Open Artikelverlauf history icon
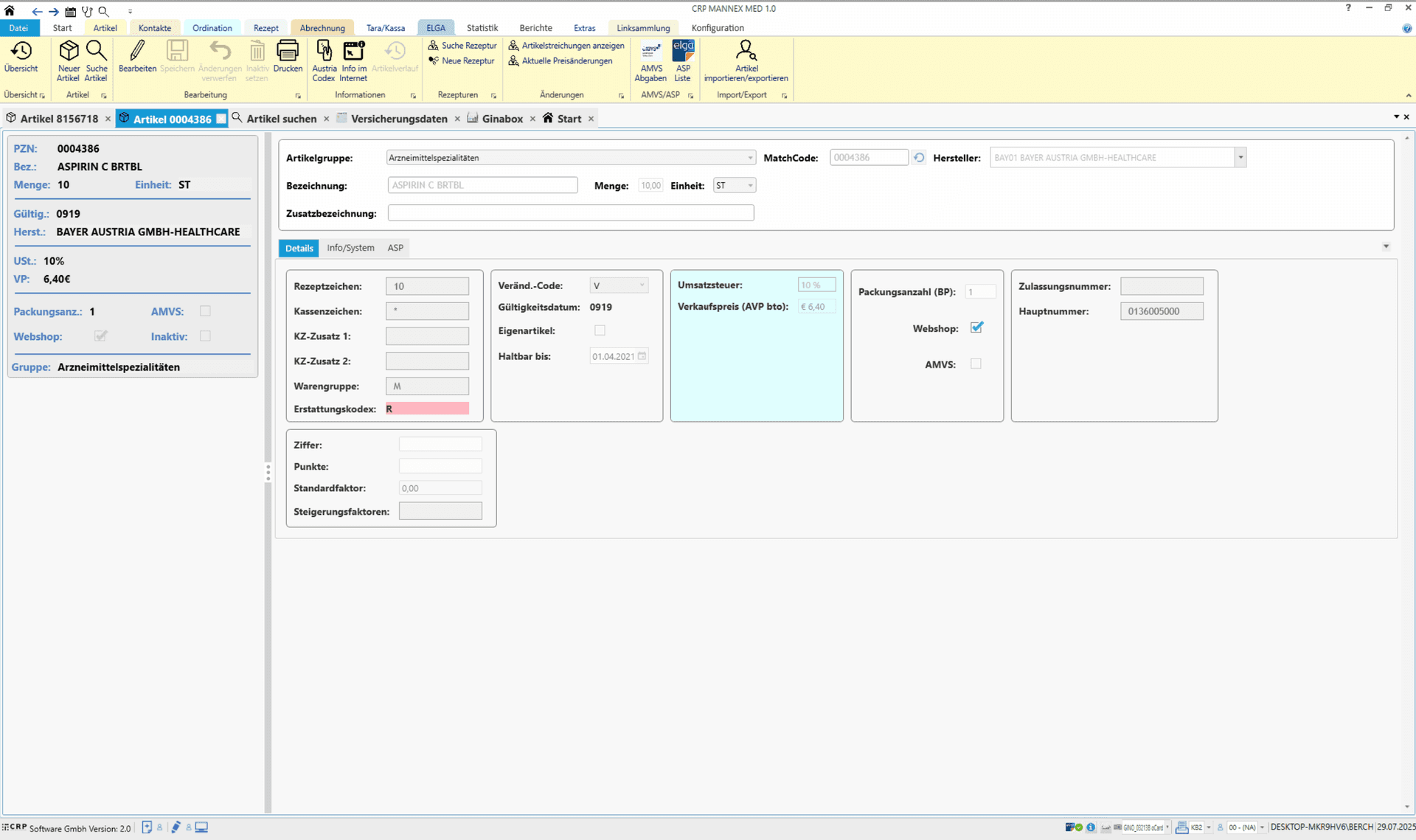Viewport: 1416px width, 840px height. click(395, 57)
